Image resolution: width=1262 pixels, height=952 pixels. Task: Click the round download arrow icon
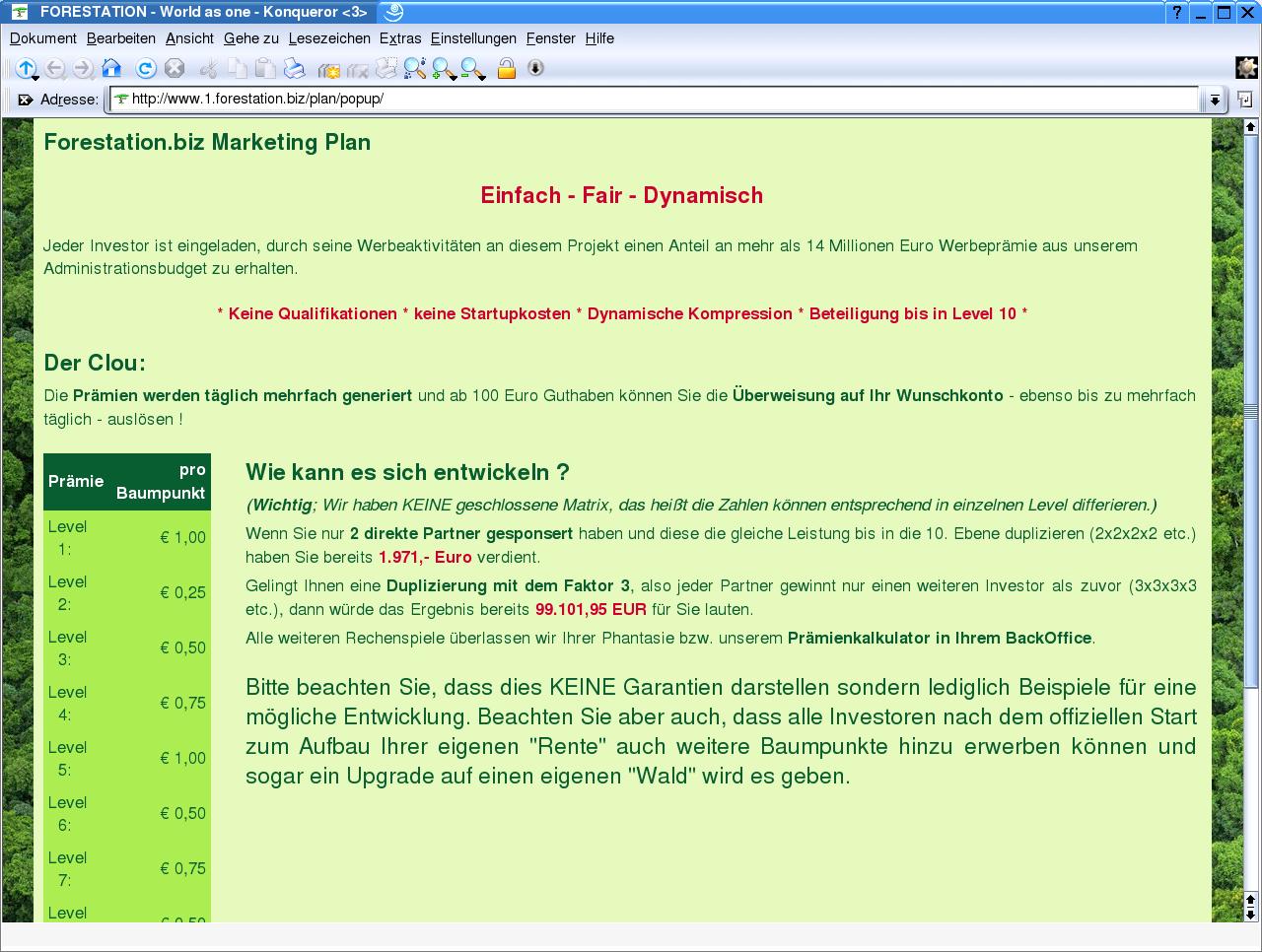(535, 68)
